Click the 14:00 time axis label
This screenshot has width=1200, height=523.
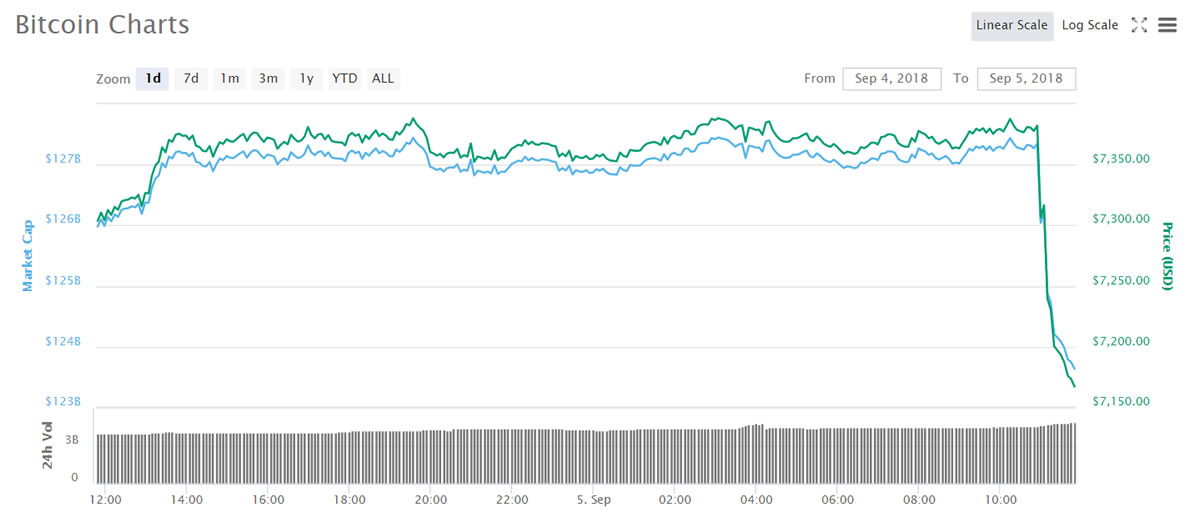tap(187, 500)
